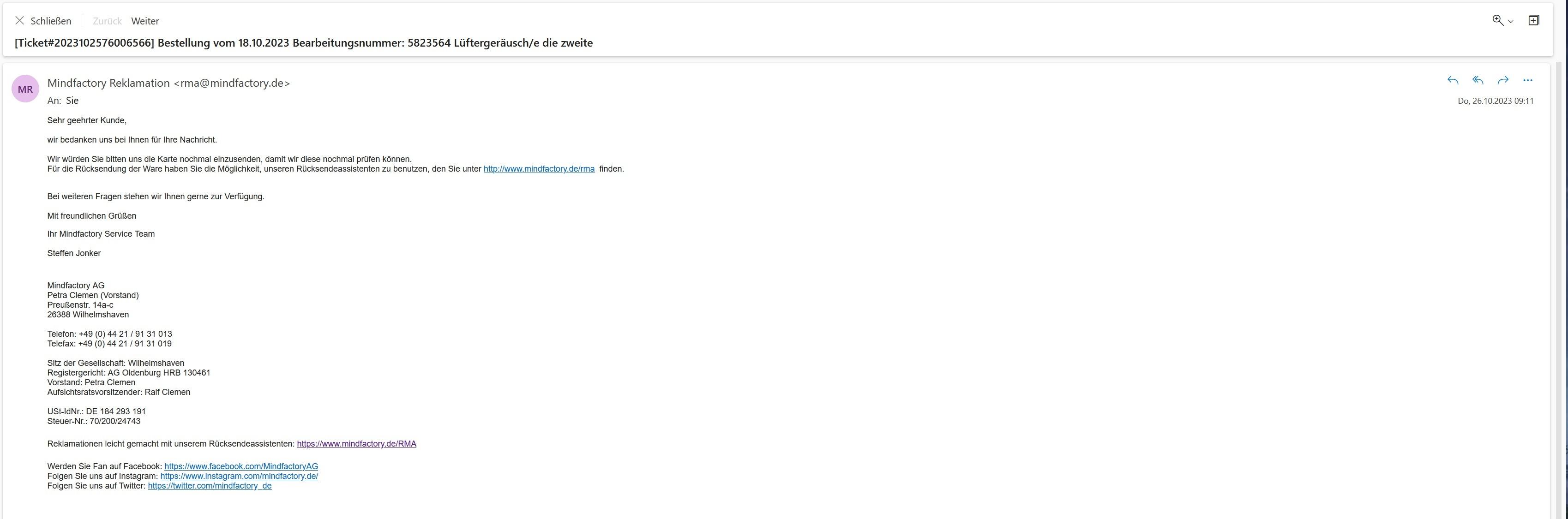Click the Telefon number line
Viewport: 1568px width, 519px height.
(x=109, y=334)
